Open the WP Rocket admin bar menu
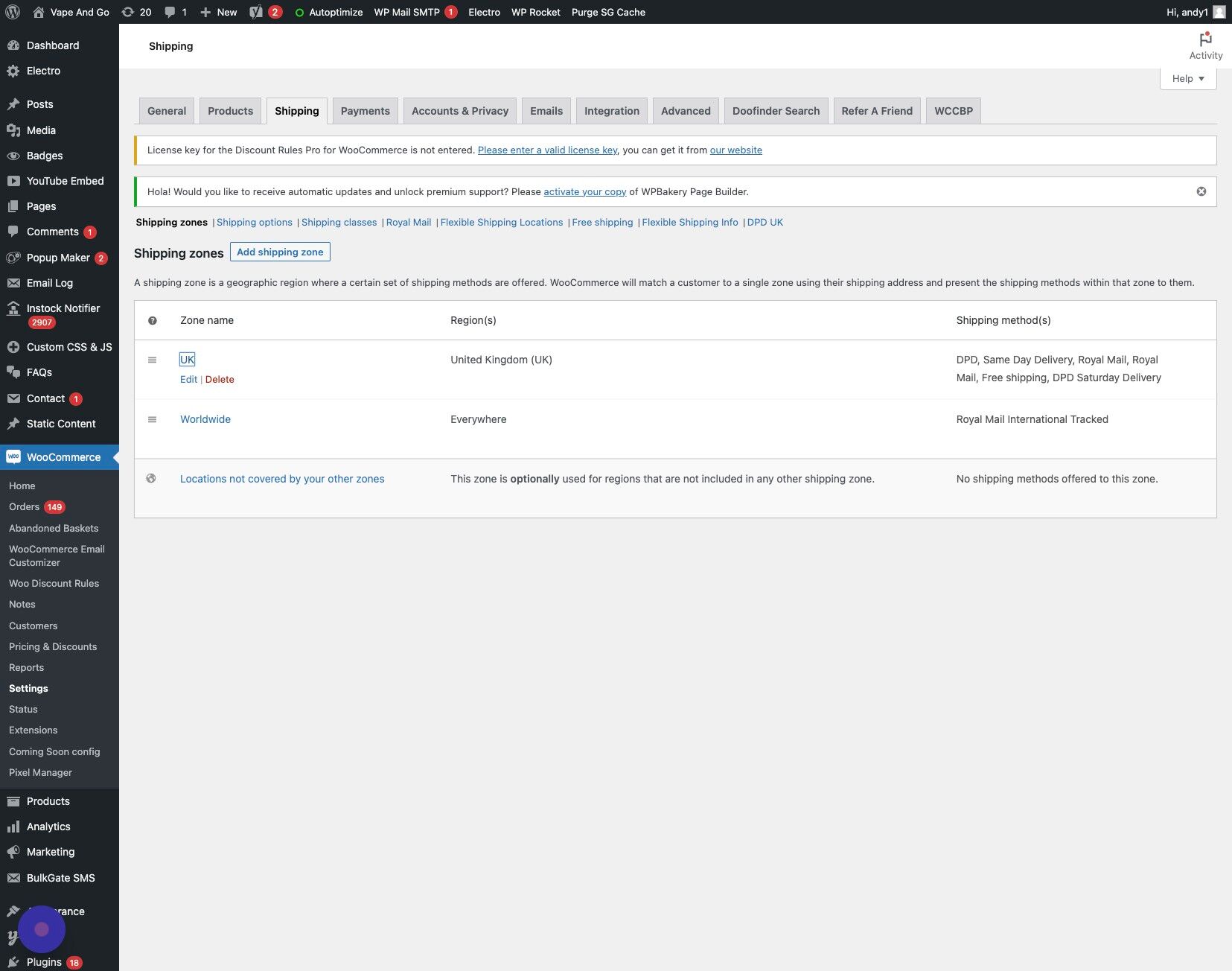The height and width of the screenshot is (971, 1232). pyautogui.click(x=536, y=12)
